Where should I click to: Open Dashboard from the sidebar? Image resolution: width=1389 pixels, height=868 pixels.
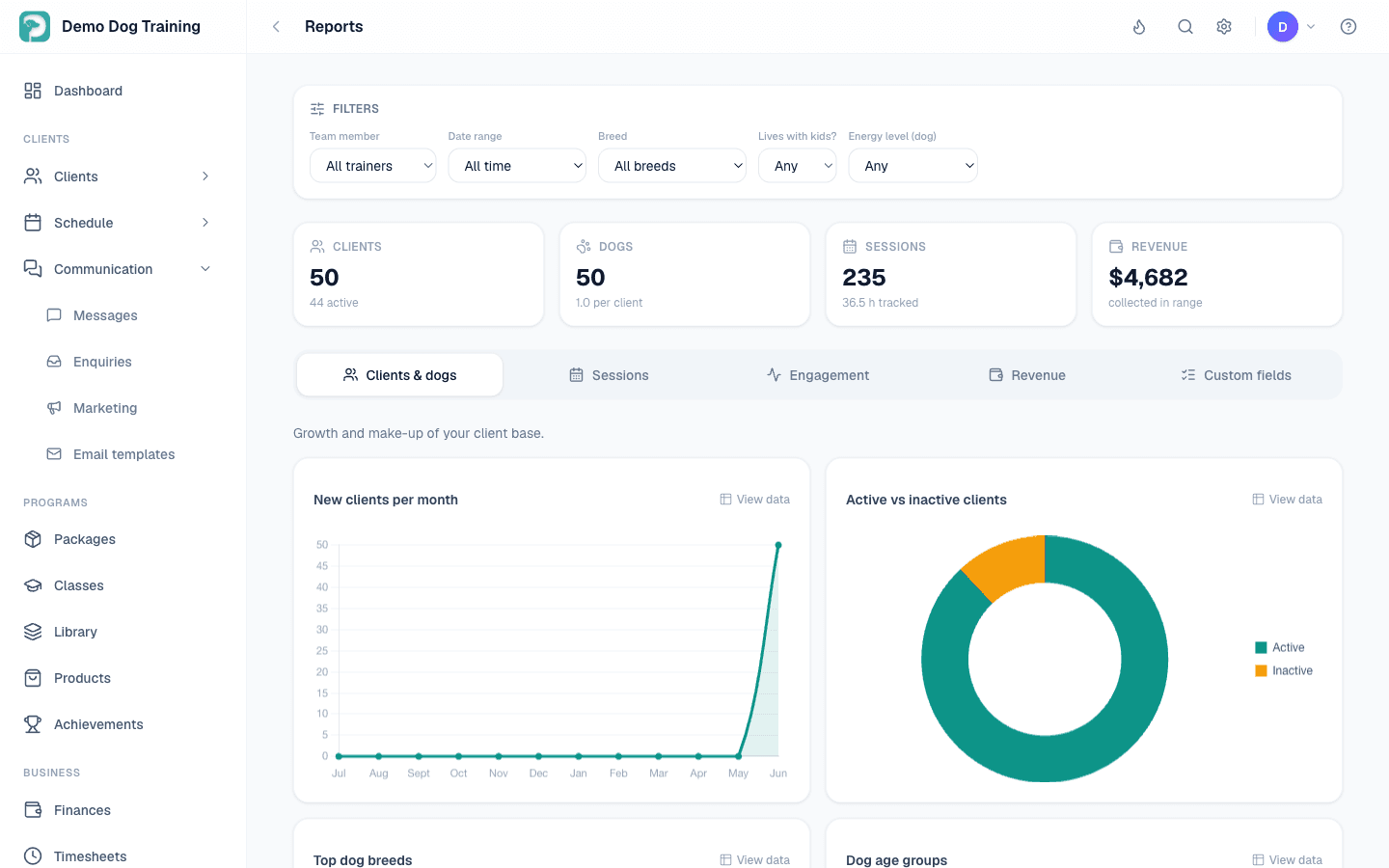(123, 91)
